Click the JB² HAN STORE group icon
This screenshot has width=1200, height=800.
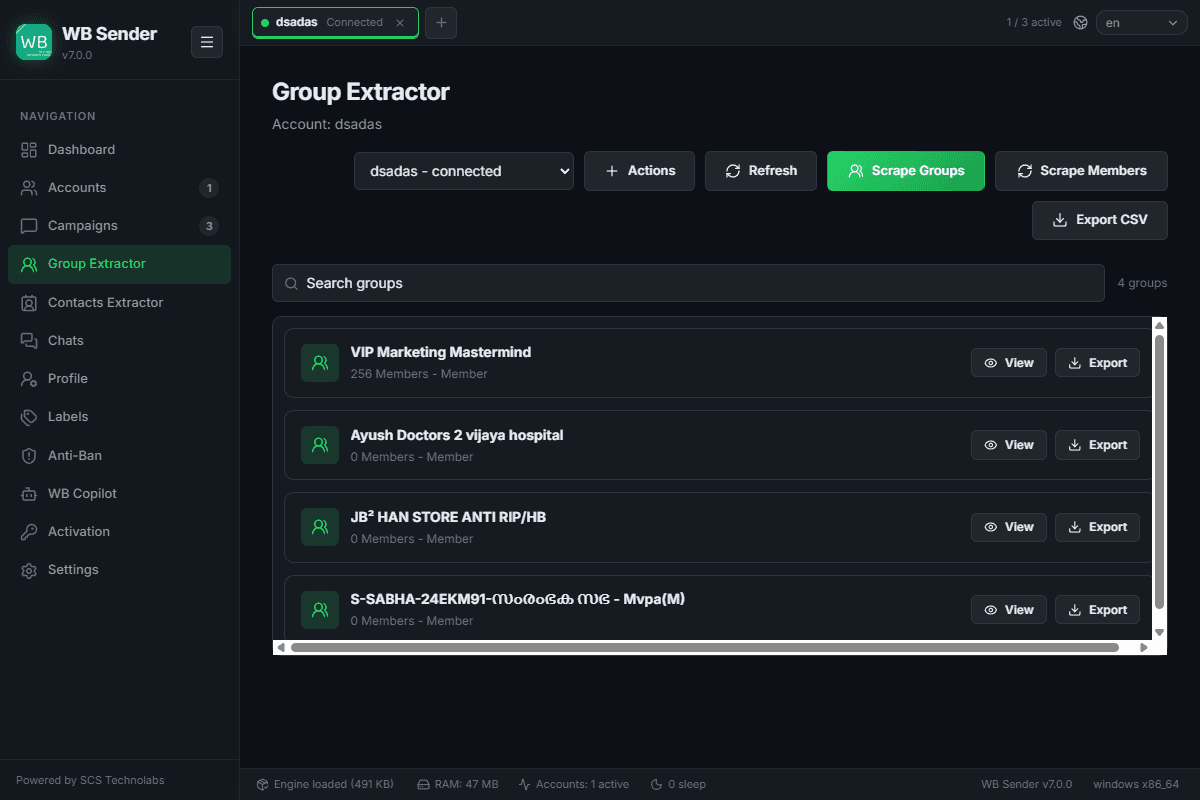[320, 527]
